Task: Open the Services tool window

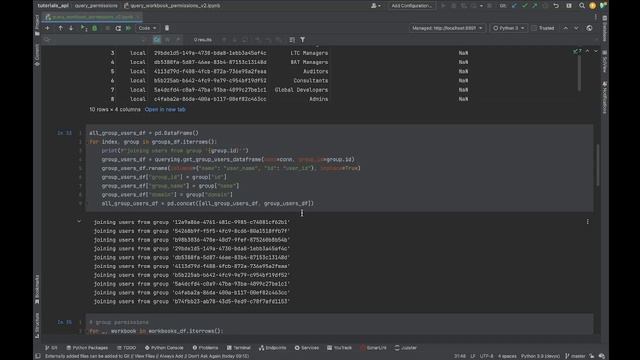Action: 307,348
